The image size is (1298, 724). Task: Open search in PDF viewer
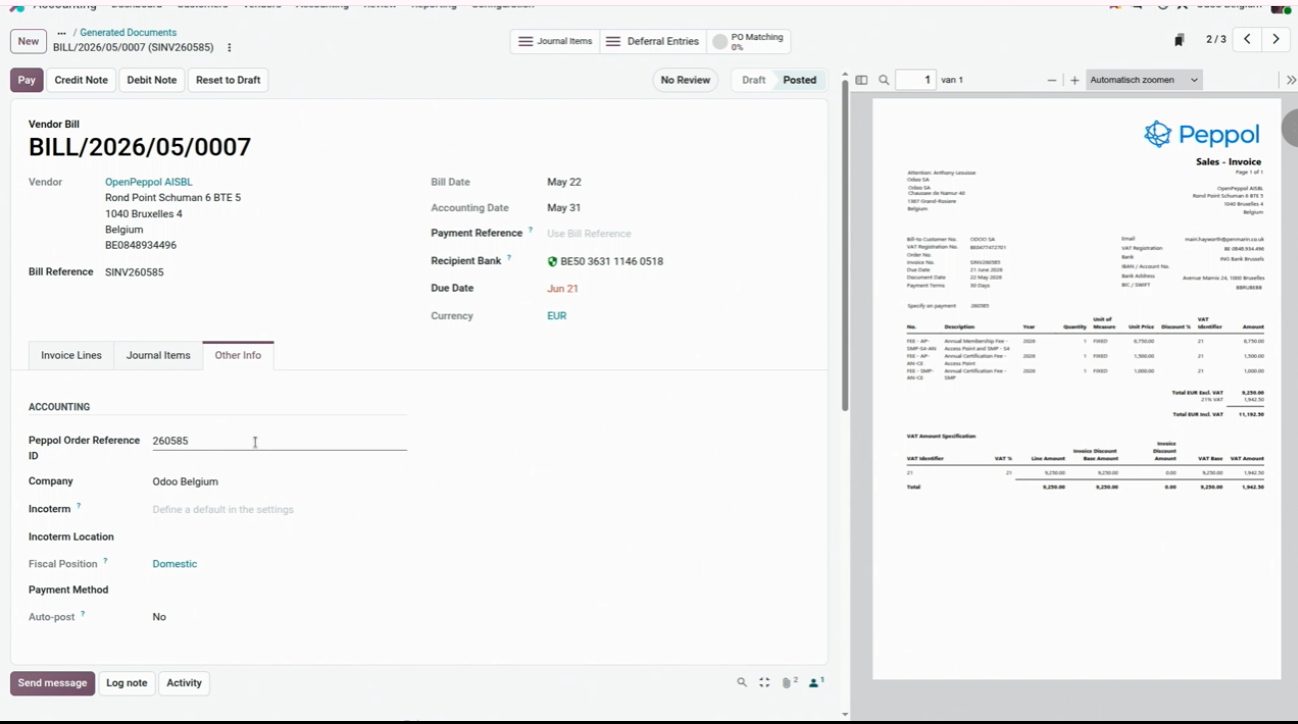pos(884,80)
